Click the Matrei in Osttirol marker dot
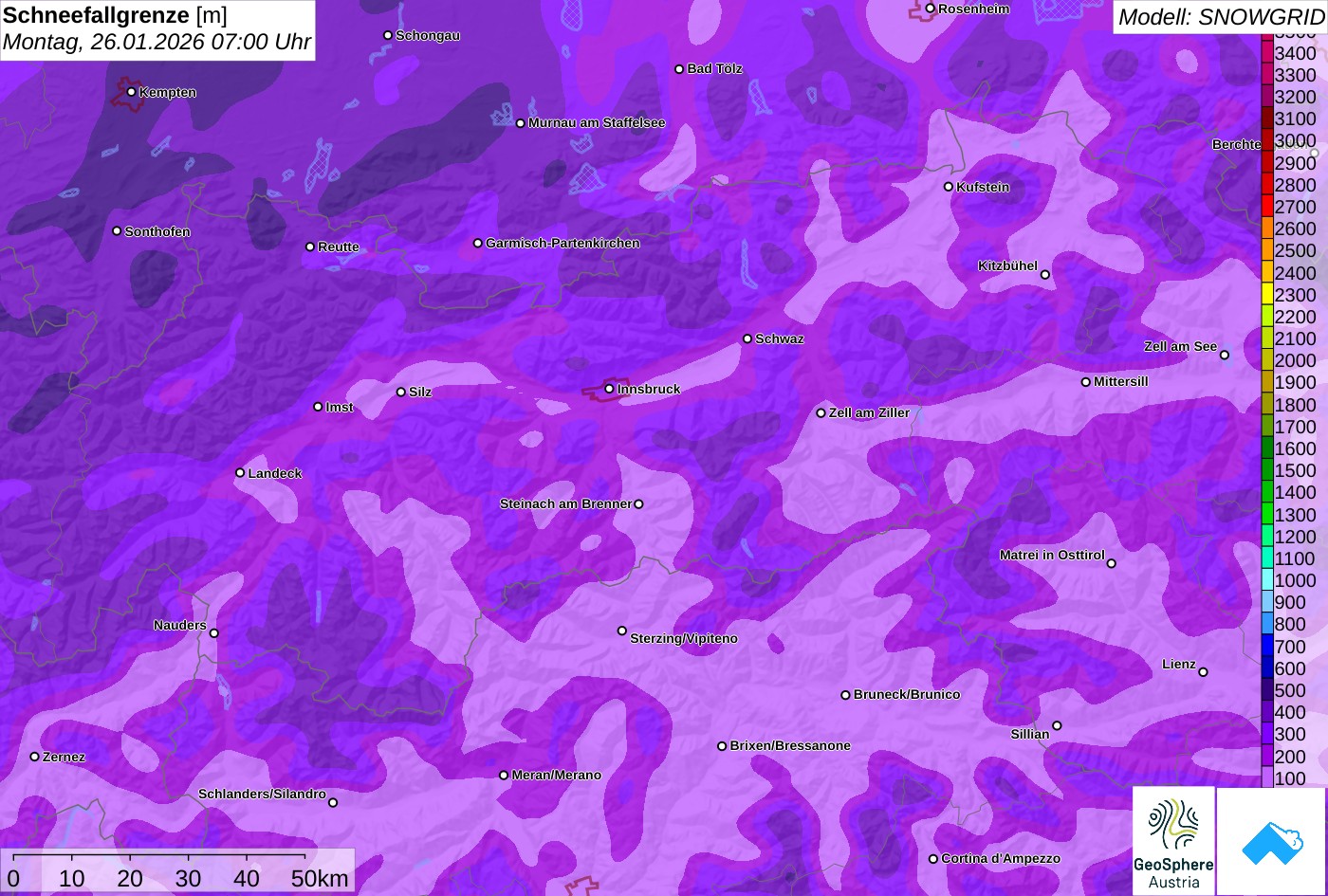The height and width of the screenshot is (896, 1328). (x=1112, y=563)
